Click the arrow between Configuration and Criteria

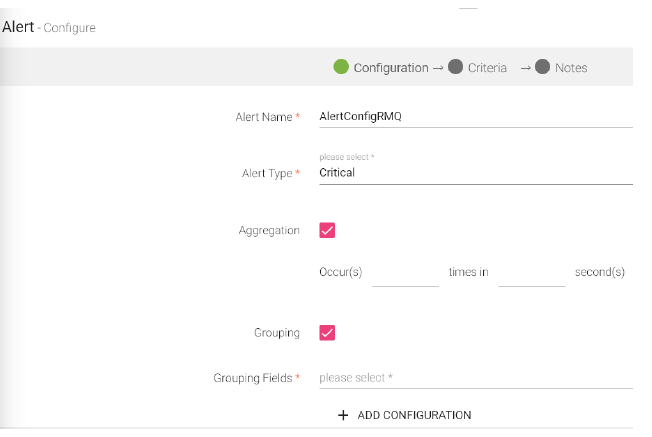(x=437, y=68)
